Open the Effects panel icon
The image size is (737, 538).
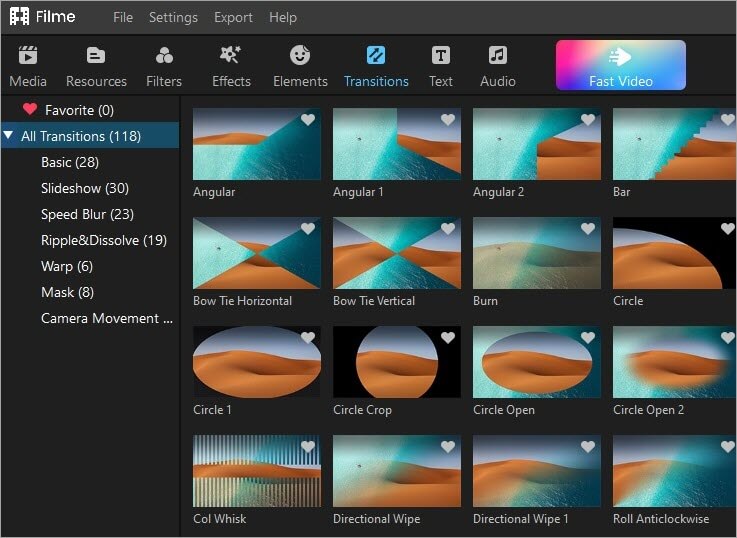231,56
